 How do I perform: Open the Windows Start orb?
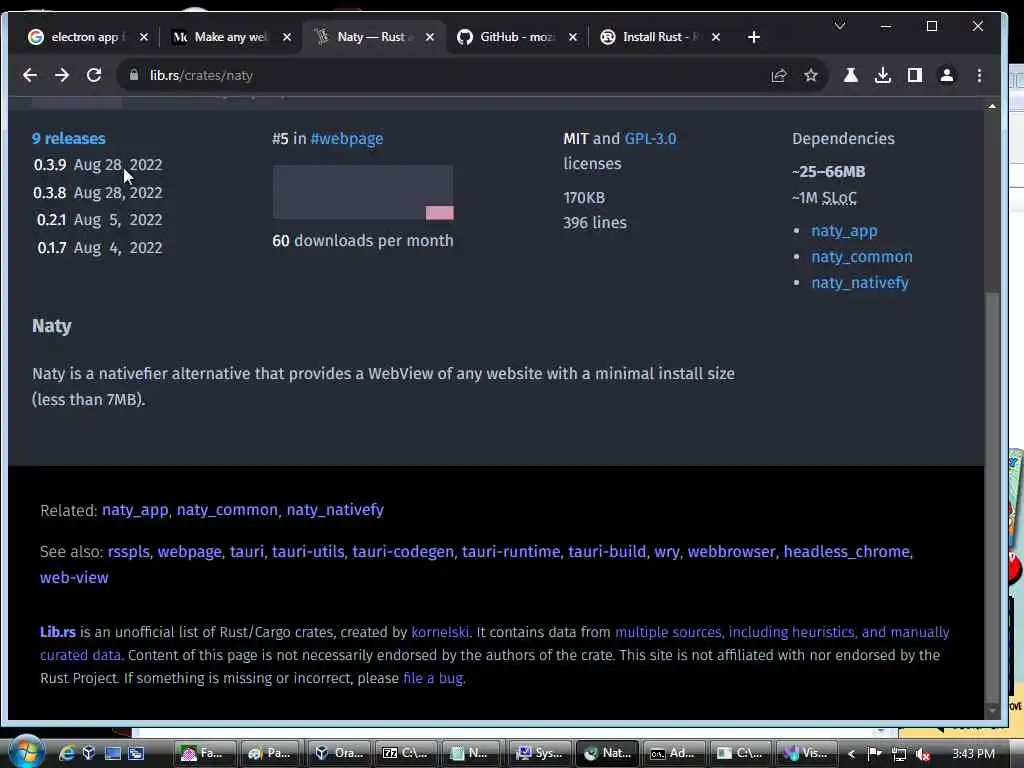(26, 752)
